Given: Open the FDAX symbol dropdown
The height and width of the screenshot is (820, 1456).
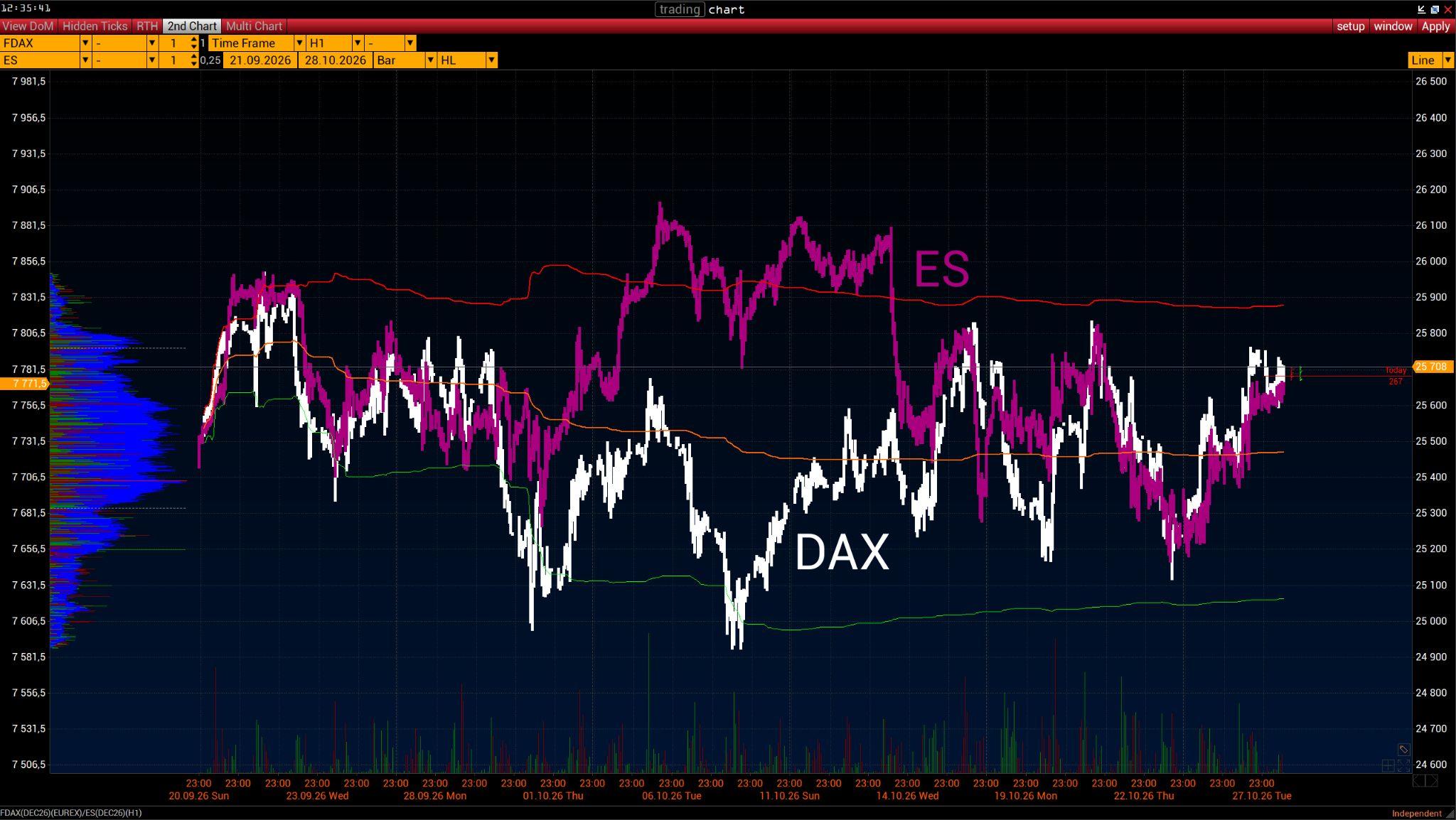Looking at the screenshot, I should (x=85, y=43).
